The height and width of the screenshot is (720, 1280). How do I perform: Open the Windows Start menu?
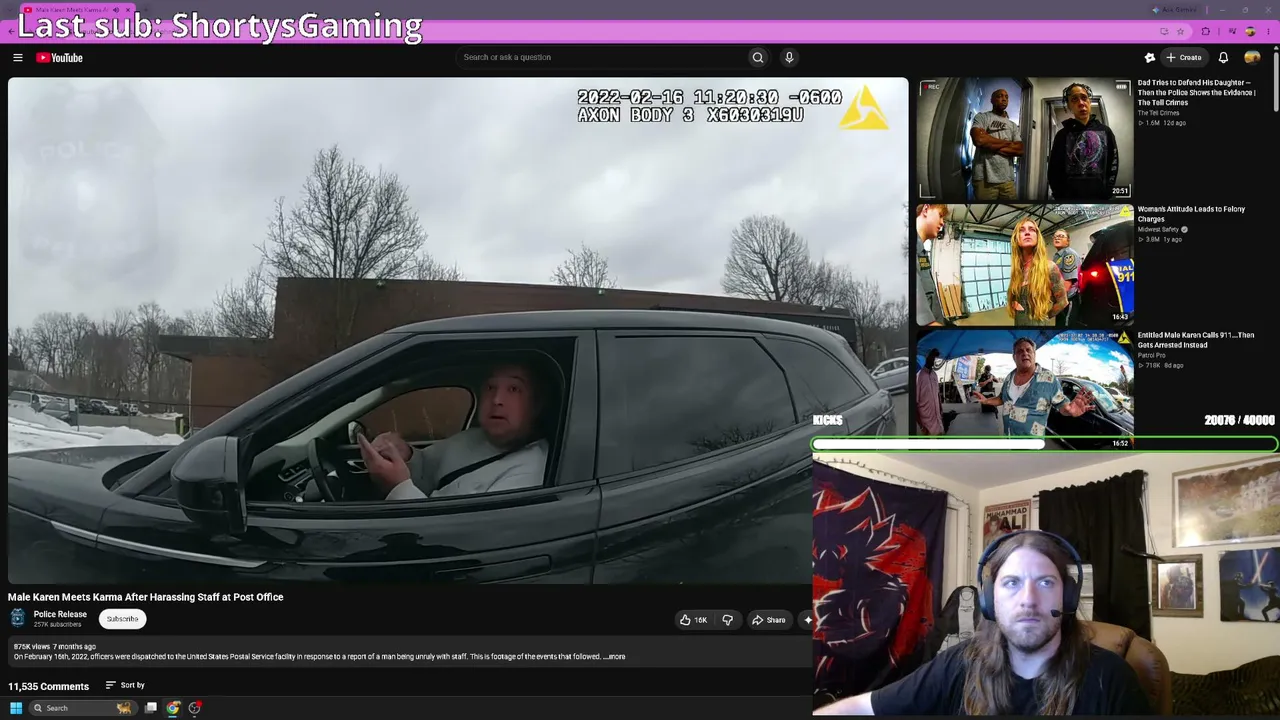tap(16, 708)
